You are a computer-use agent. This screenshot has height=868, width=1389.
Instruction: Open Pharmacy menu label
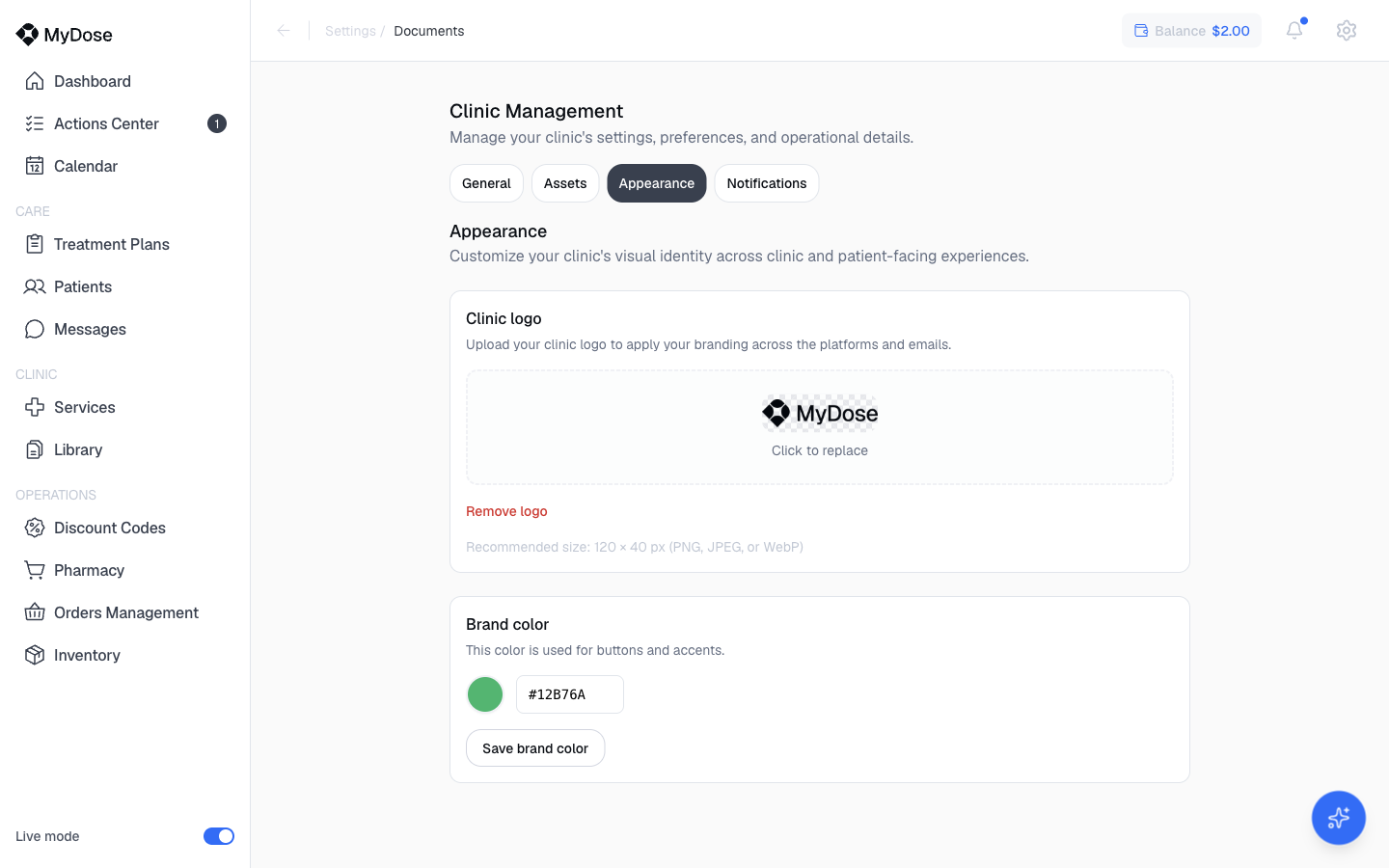pos(89,570)
